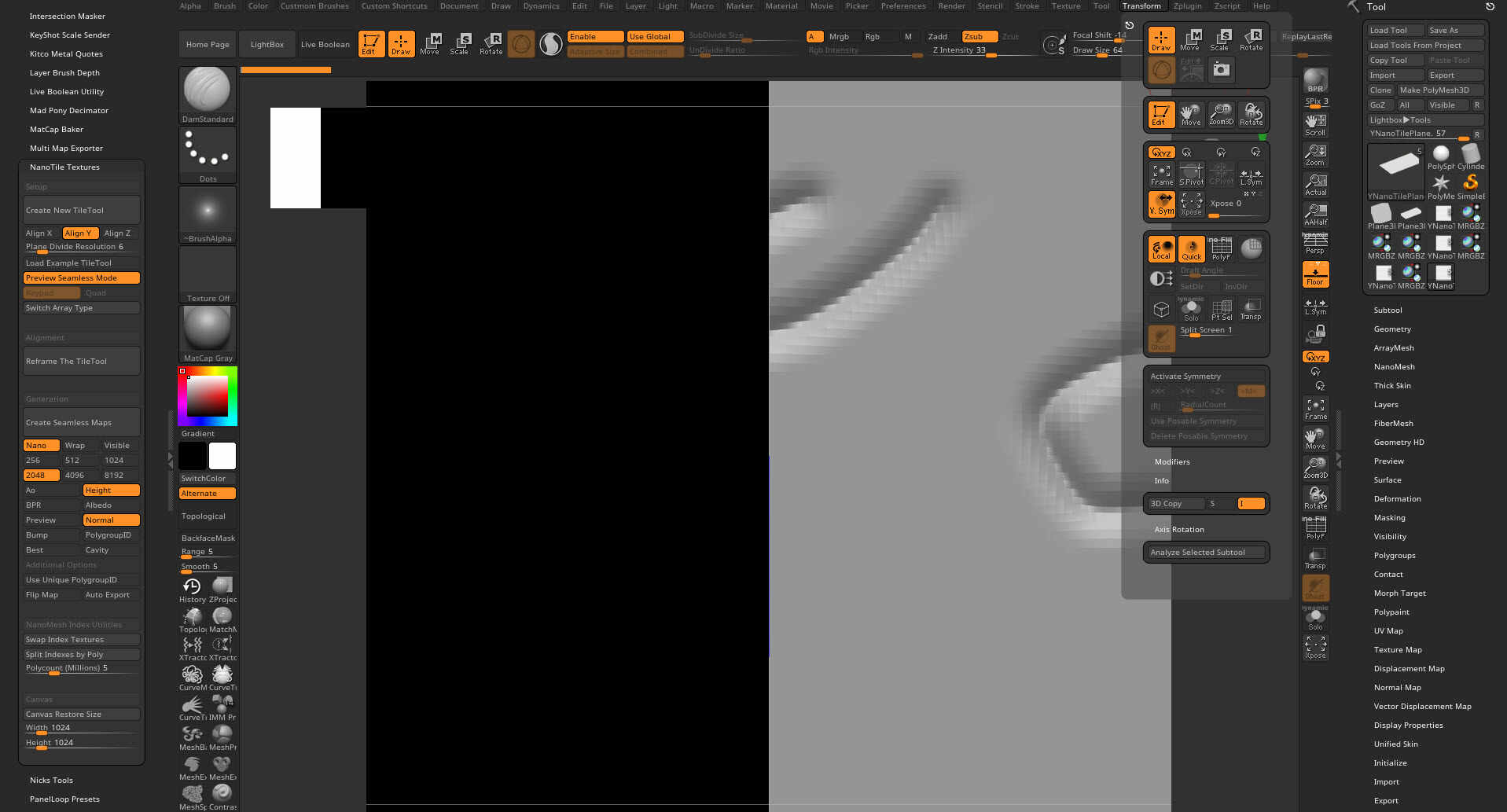Click the white secondary color swatch
The image size is (1507, 812).
222,456
